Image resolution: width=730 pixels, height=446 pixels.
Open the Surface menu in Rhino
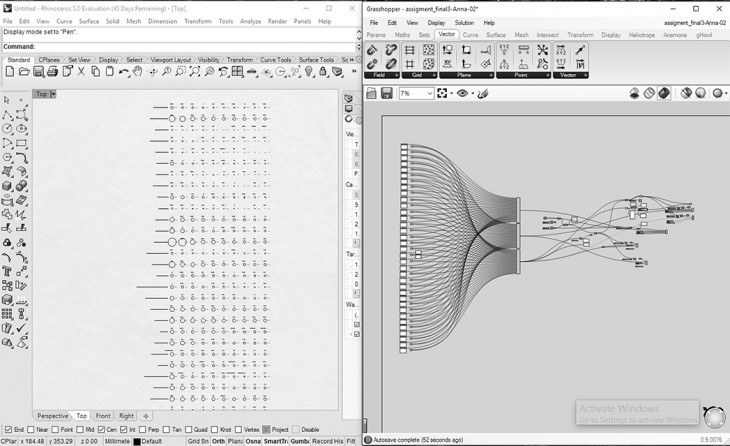[x=89, y=21]
